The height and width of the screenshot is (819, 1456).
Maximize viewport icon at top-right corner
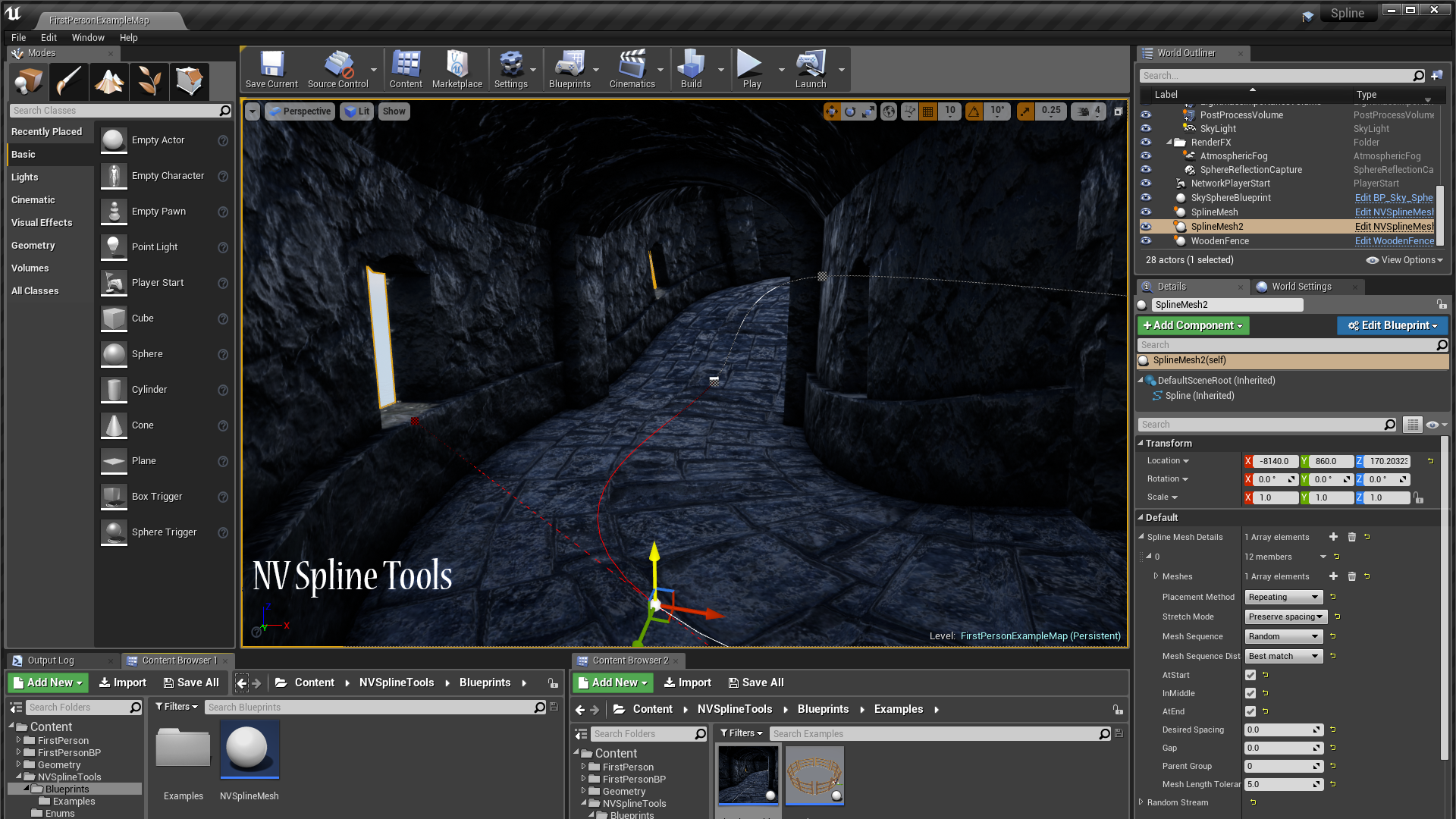click(x=1118, y=111)
